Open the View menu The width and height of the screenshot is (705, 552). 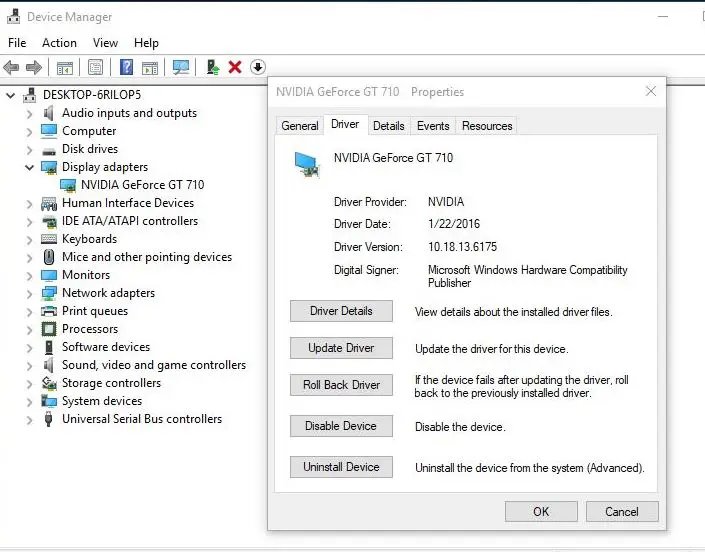coord(105,43)
